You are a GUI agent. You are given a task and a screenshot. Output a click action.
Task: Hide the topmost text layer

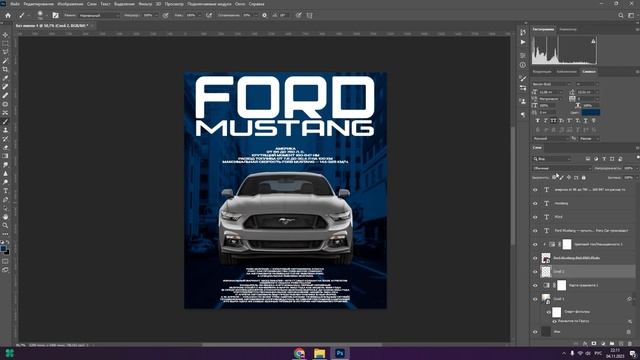pos(535,190)
